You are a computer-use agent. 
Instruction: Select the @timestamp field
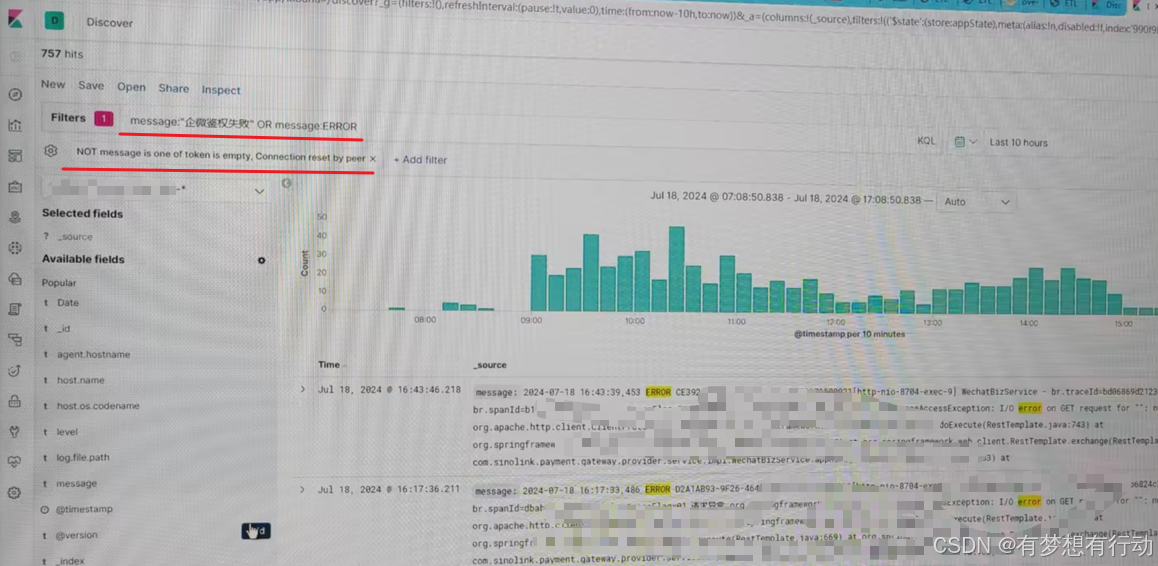coord(84,510)
